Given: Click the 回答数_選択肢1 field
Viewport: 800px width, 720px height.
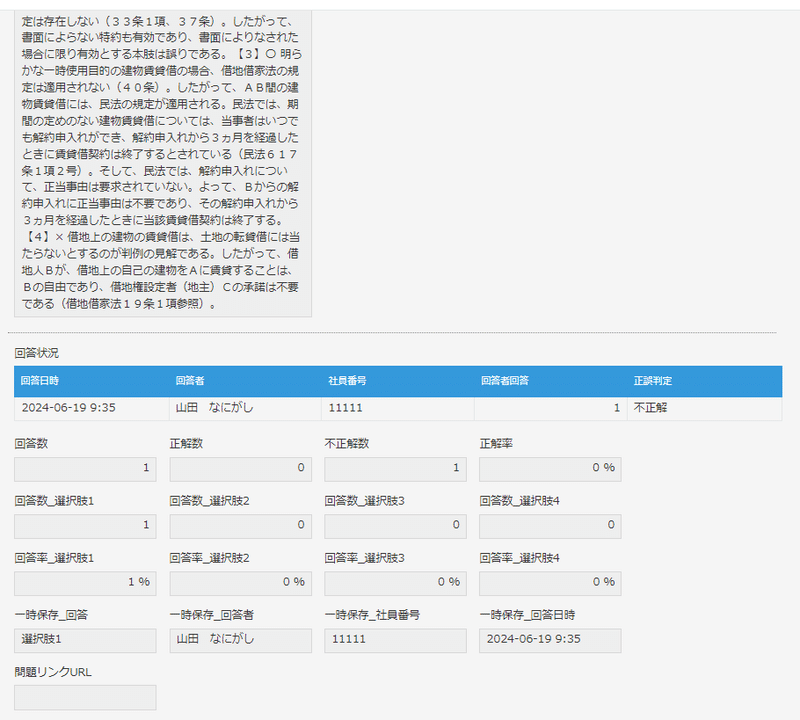Looking at the screenshot, I should pyautogui.click(x=85, y=526).
